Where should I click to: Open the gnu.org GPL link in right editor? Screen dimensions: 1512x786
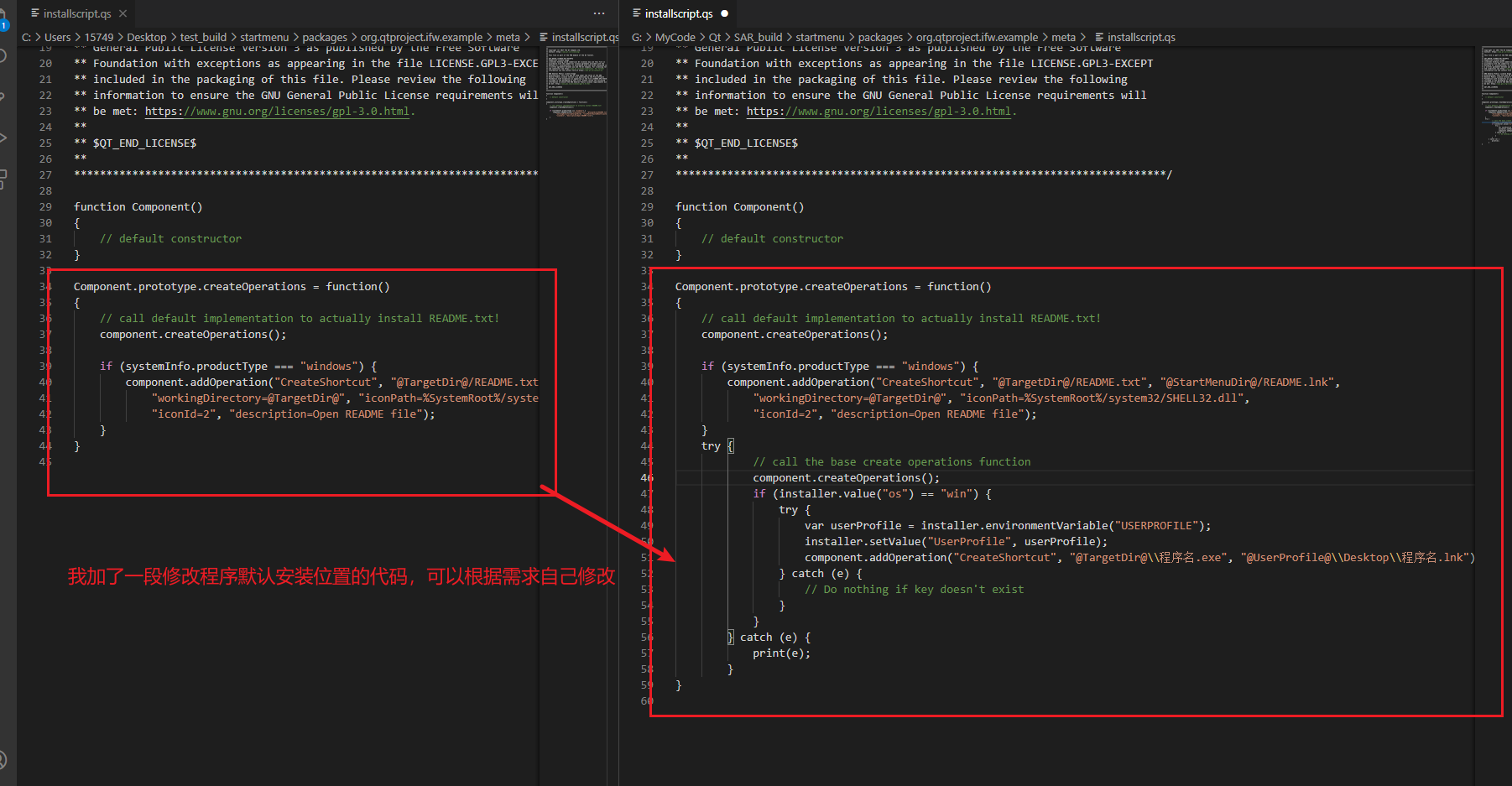[880, 111]
